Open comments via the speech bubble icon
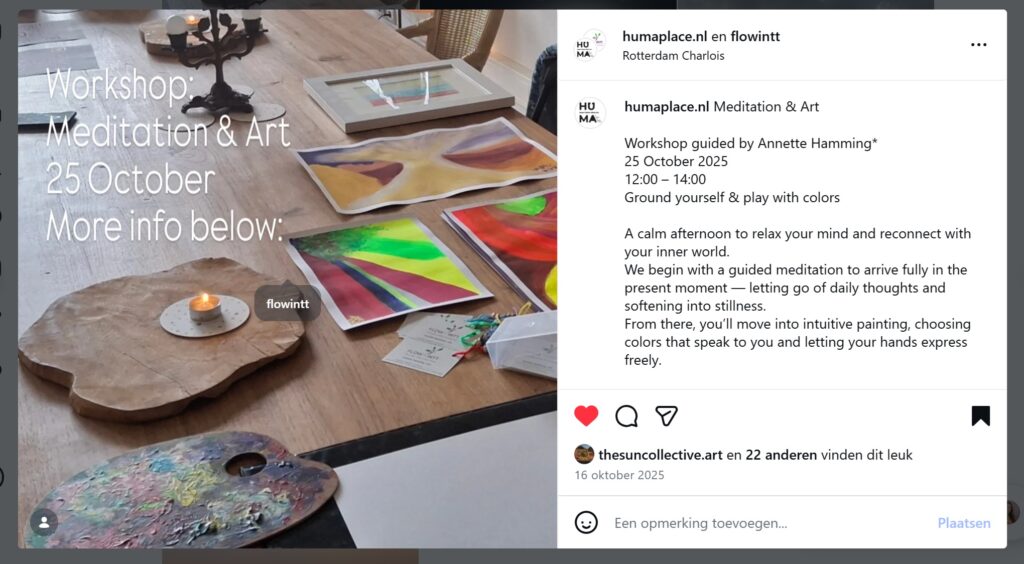This screenshot has width=1024, height=564. 626,416
